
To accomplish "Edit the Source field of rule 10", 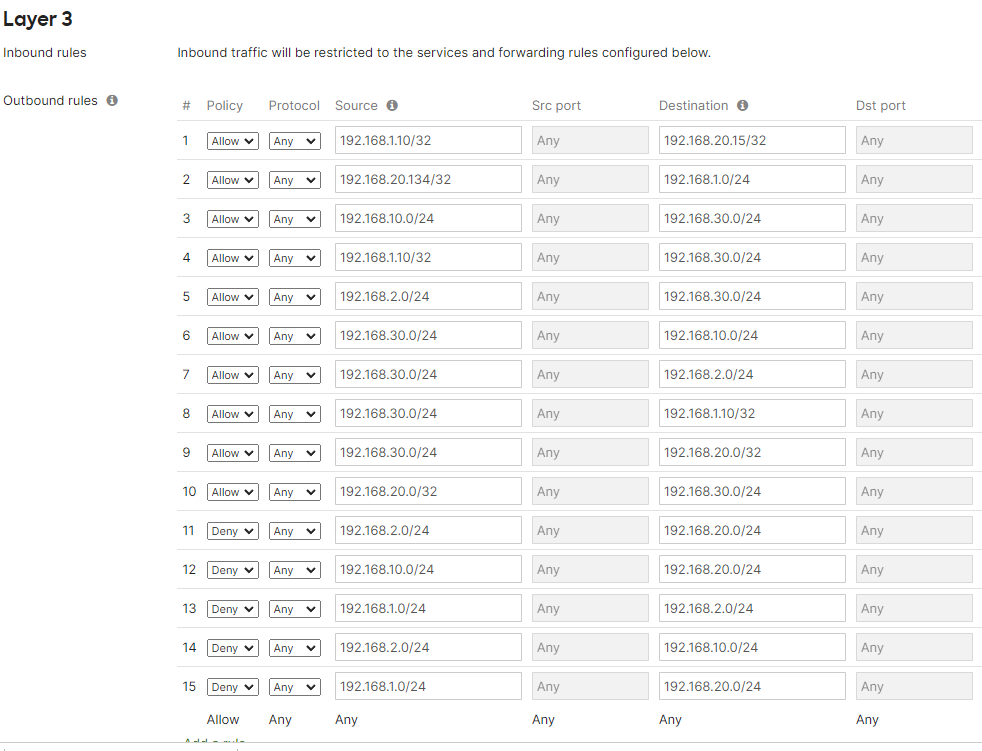I will click(x=428, y=492).
